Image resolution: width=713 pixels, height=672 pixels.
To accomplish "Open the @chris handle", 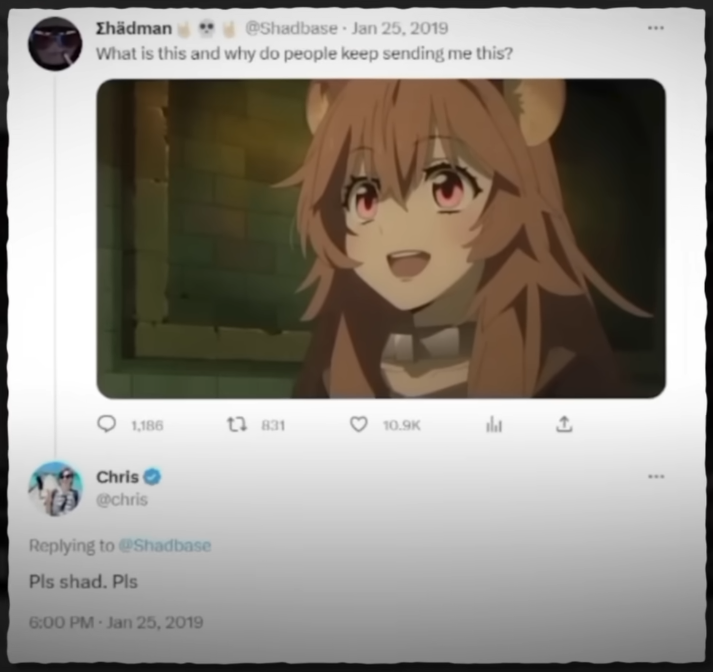I will [x=122, y=499].
